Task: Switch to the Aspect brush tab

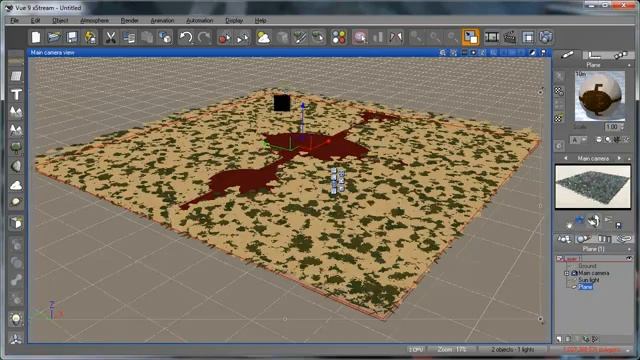Action: (567, 55)
